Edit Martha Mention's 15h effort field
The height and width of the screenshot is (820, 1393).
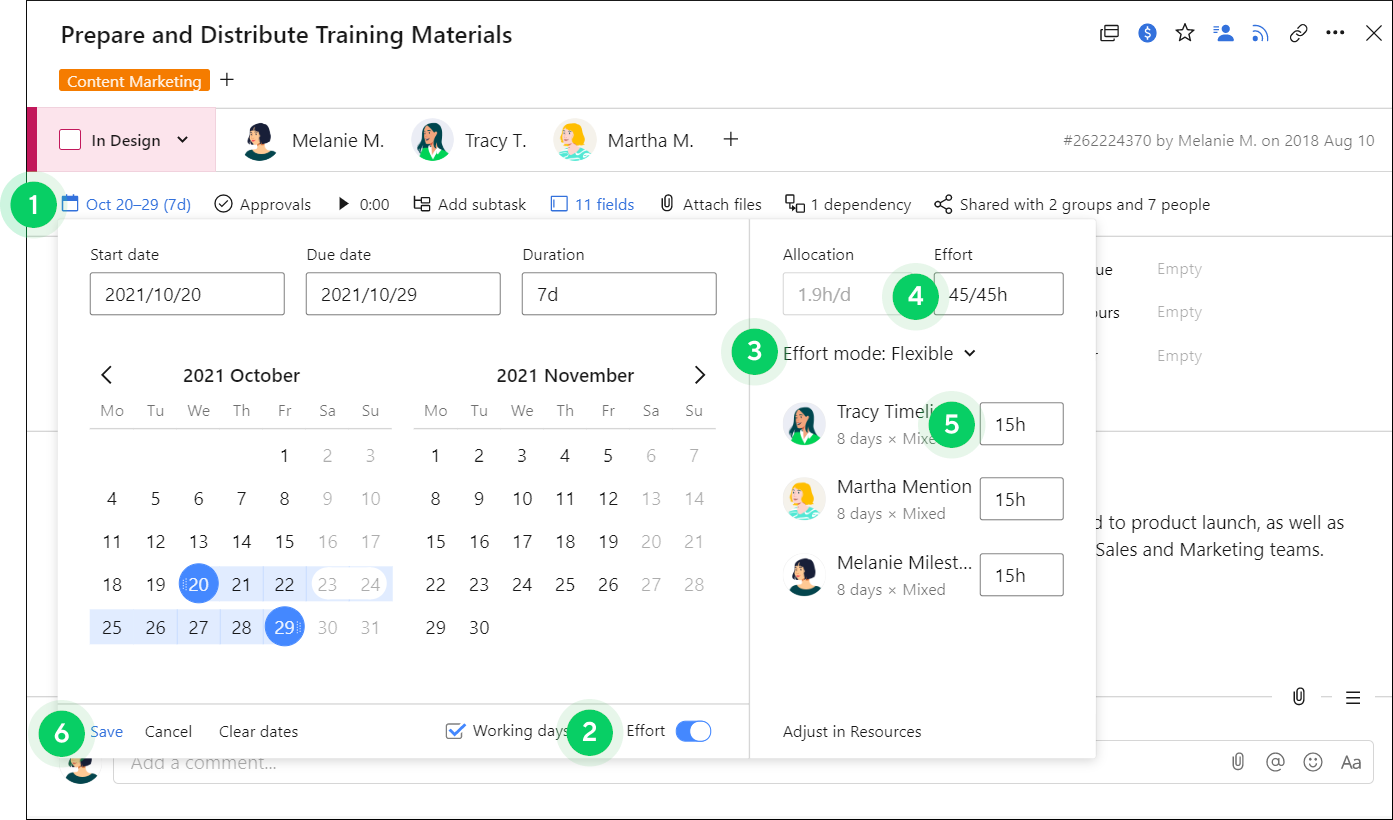[x=1021, y=499]
